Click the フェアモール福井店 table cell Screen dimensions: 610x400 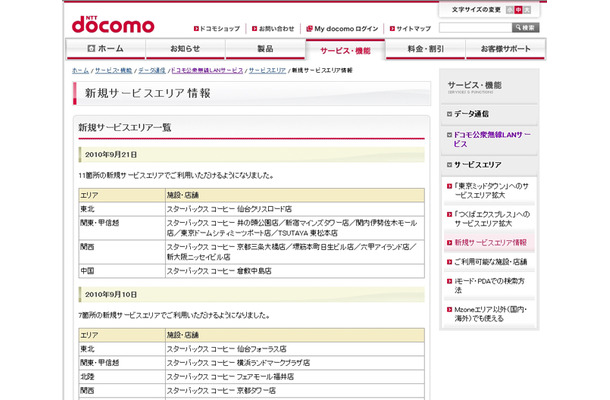point(294,377)
